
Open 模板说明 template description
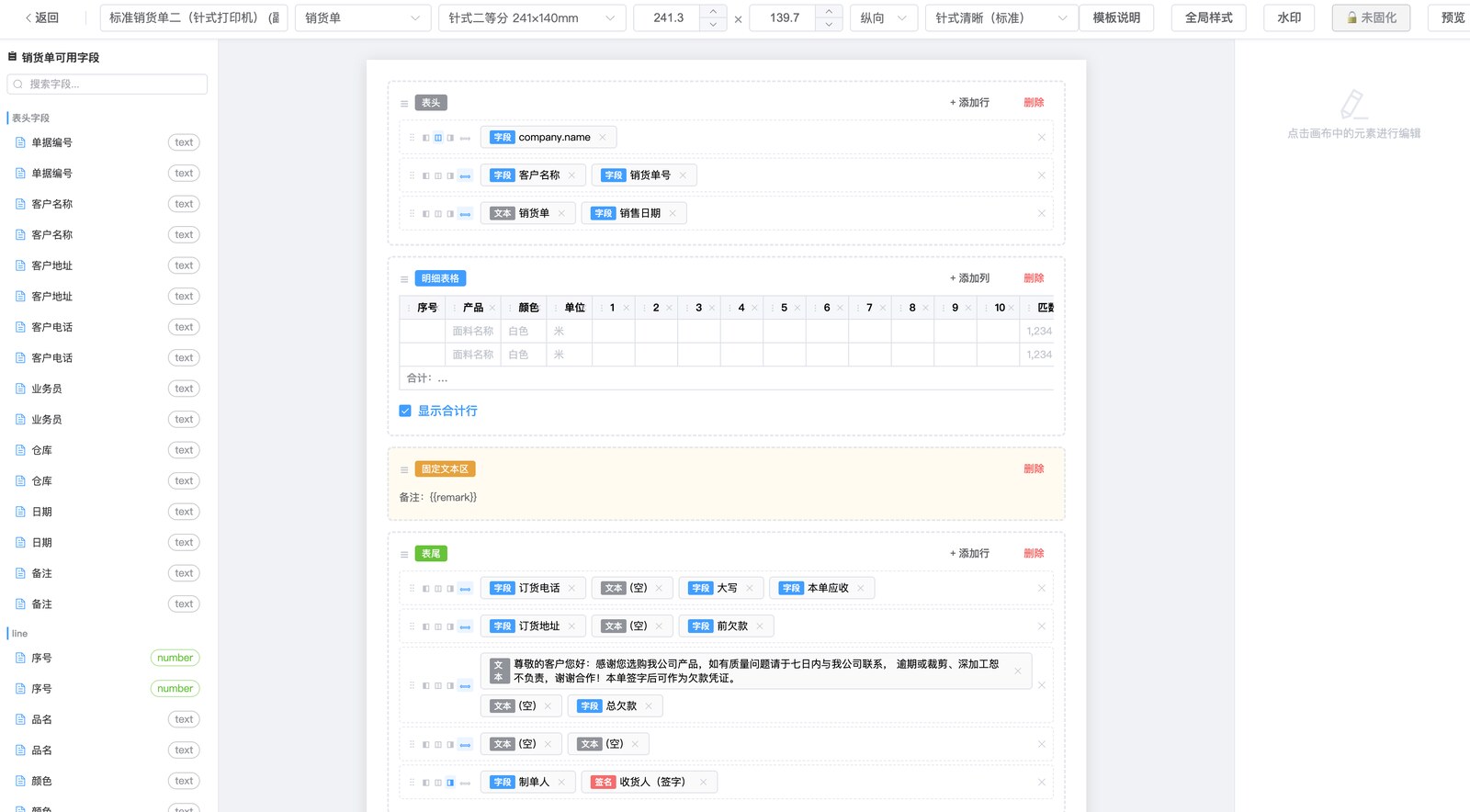pyautogui.click(x=1116, y=17)
